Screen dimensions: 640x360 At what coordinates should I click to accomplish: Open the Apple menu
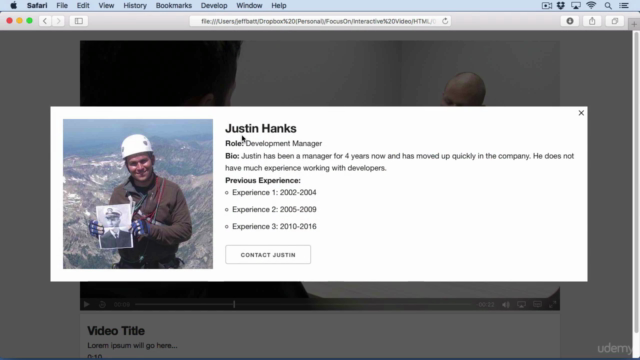click(x=13, y=5)
